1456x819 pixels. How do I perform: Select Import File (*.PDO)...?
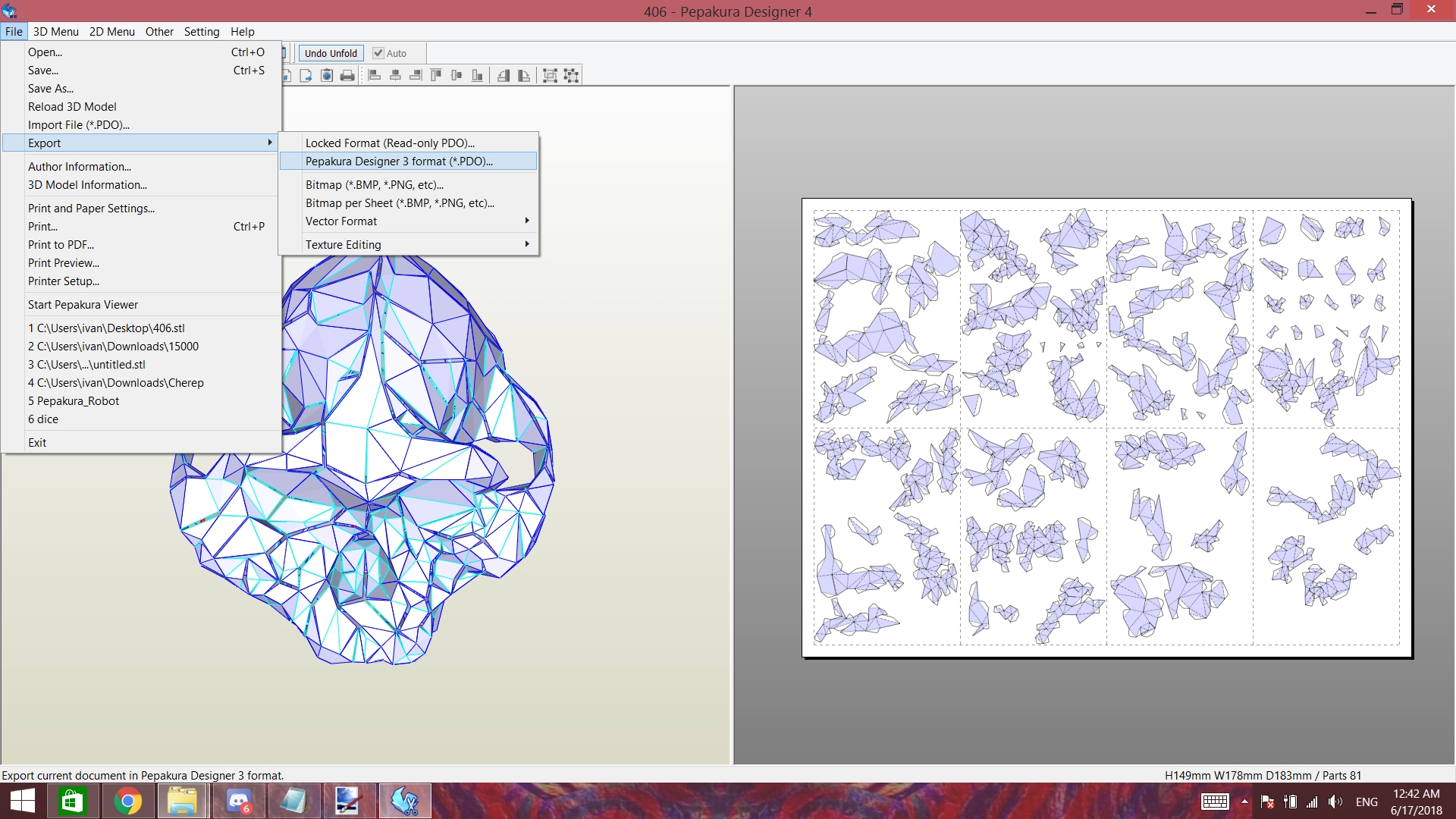coord(141,124)
